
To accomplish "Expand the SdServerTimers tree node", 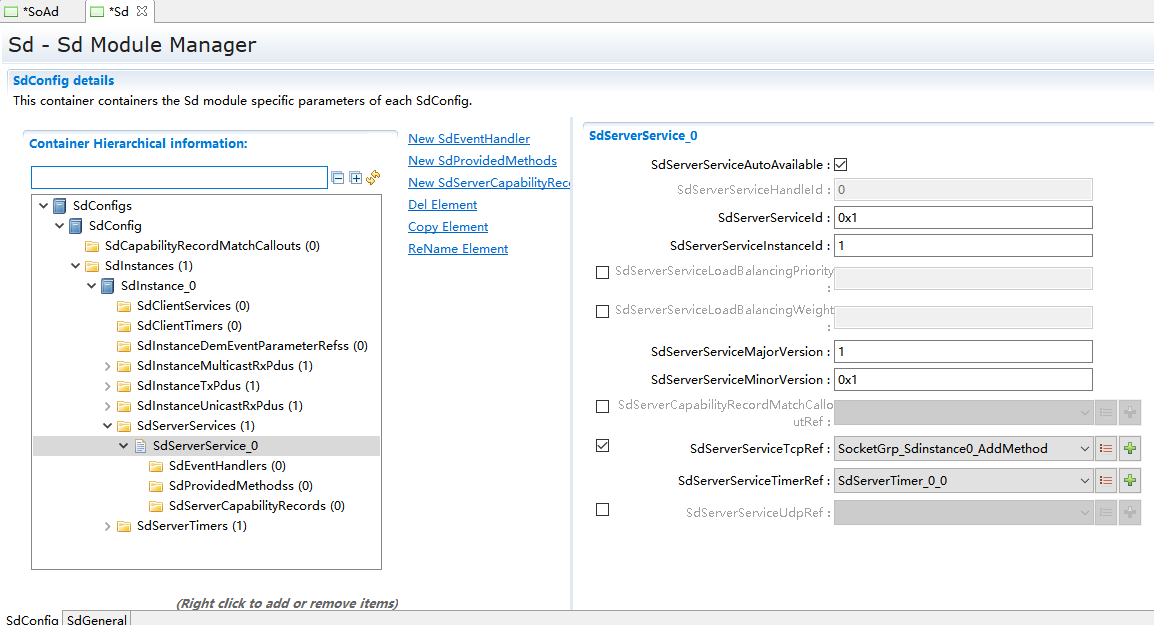I will coord(108,526).
